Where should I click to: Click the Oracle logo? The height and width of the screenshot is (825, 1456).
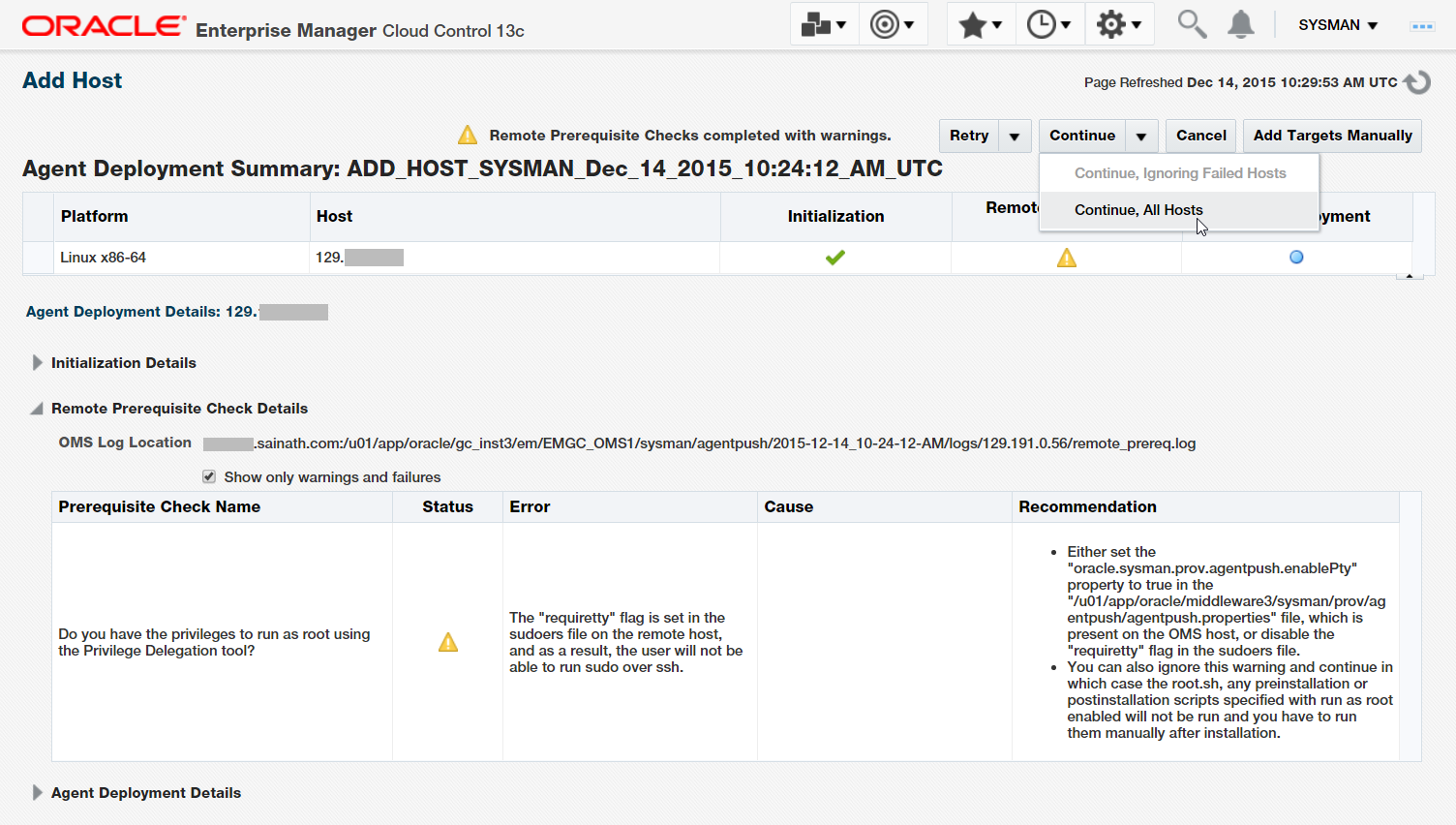tap(104, 26)
